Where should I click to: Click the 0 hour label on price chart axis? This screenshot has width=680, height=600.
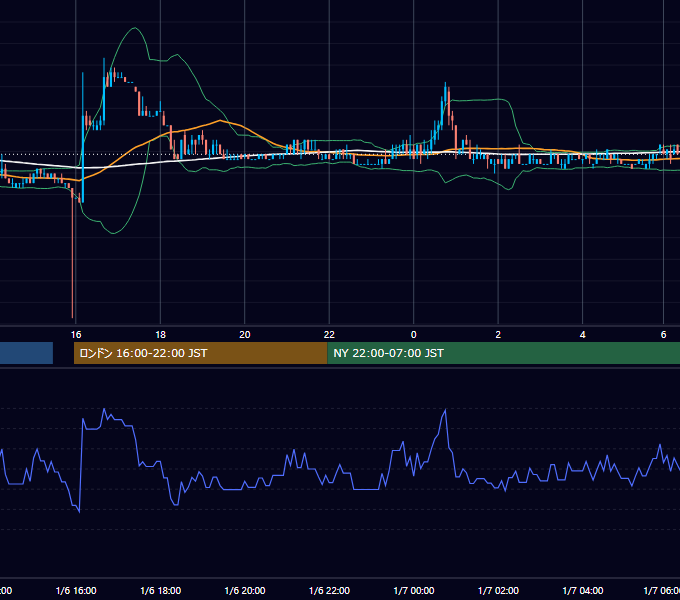[x=414, y=335]
